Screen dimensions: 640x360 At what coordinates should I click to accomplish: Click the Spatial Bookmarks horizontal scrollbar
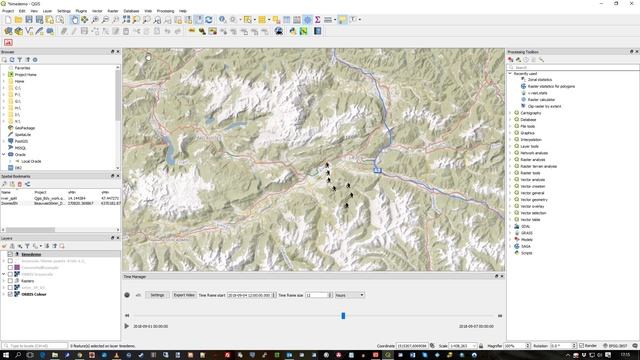click(x=30, y=230)
